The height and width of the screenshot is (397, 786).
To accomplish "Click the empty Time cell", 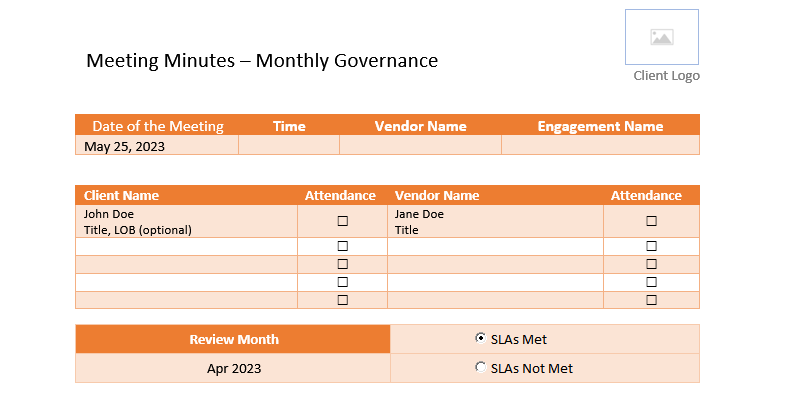I will 289,145.
